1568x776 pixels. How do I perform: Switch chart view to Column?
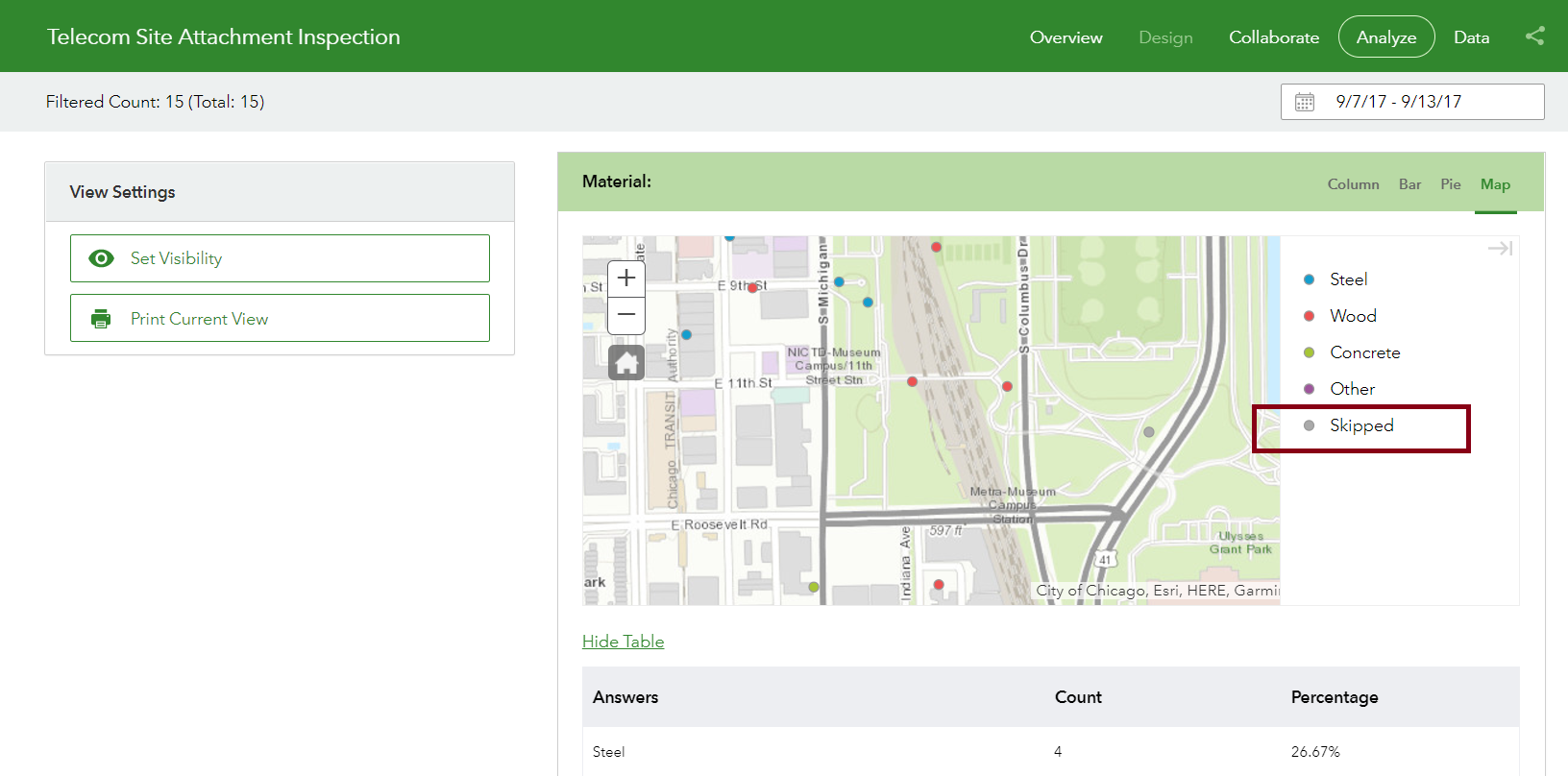[x=1353, y=184]
